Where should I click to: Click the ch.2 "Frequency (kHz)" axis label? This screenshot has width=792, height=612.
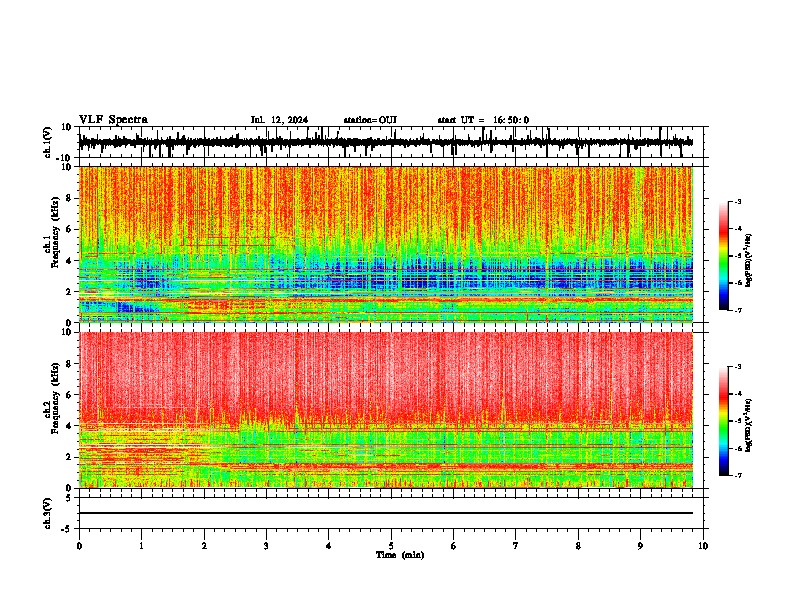55,398
